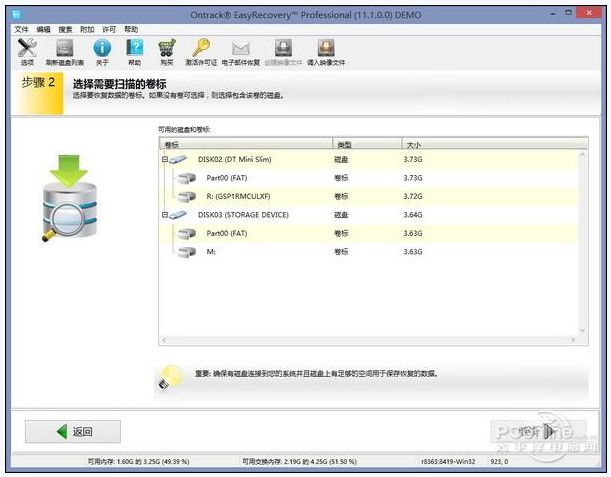Open the 关于 about info icon
This screenshot has width=611, height=477.
[102, 48]
